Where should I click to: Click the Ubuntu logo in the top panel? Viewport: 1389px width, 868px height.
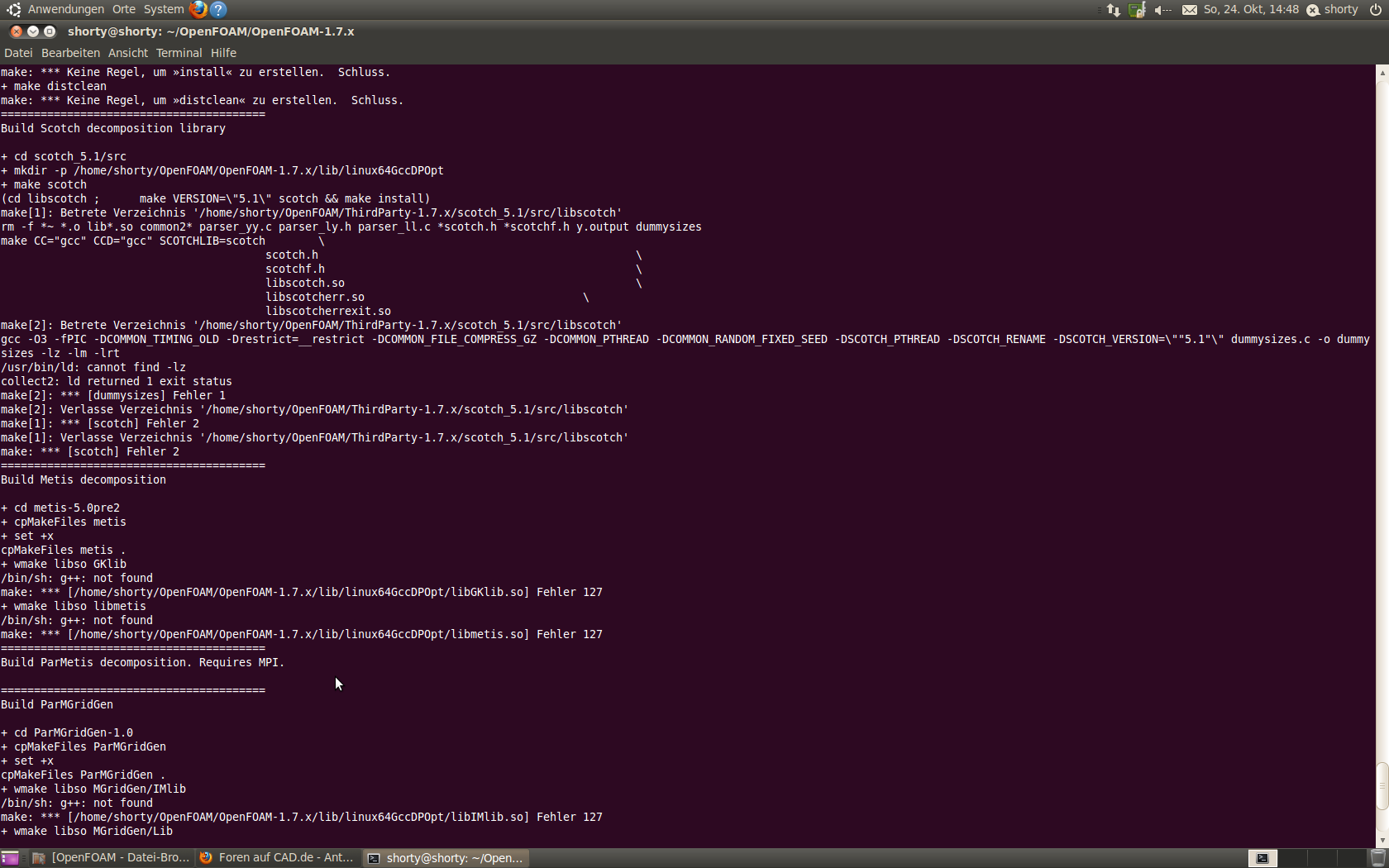tap(14, 9)
